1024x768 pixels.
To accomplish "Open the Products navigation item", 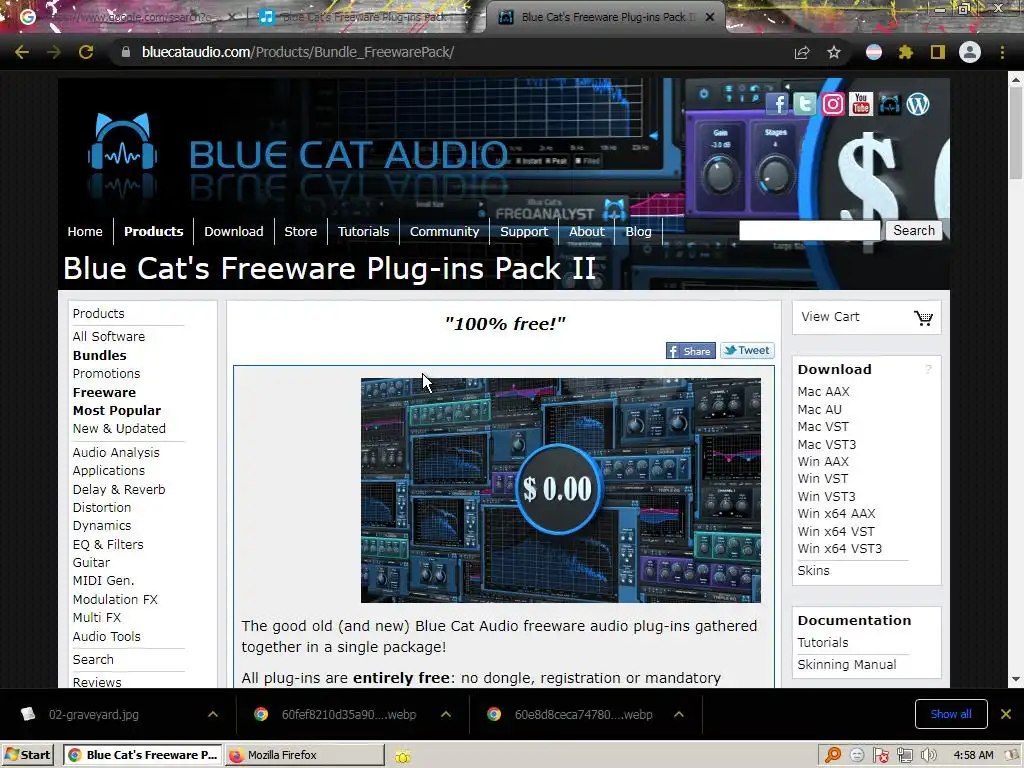I will click(153, 231).
